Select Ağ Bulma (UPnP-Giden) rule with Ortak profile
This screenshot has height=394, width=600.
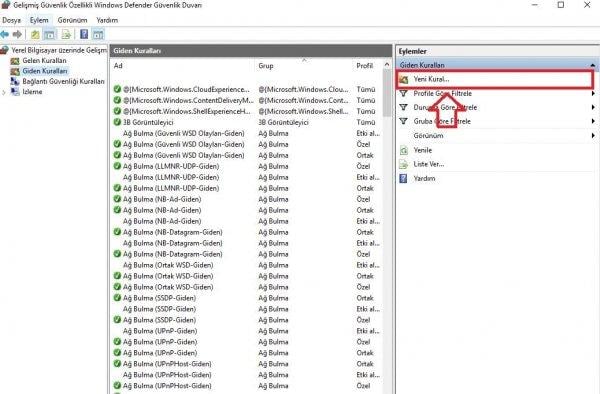click(160, 353)
